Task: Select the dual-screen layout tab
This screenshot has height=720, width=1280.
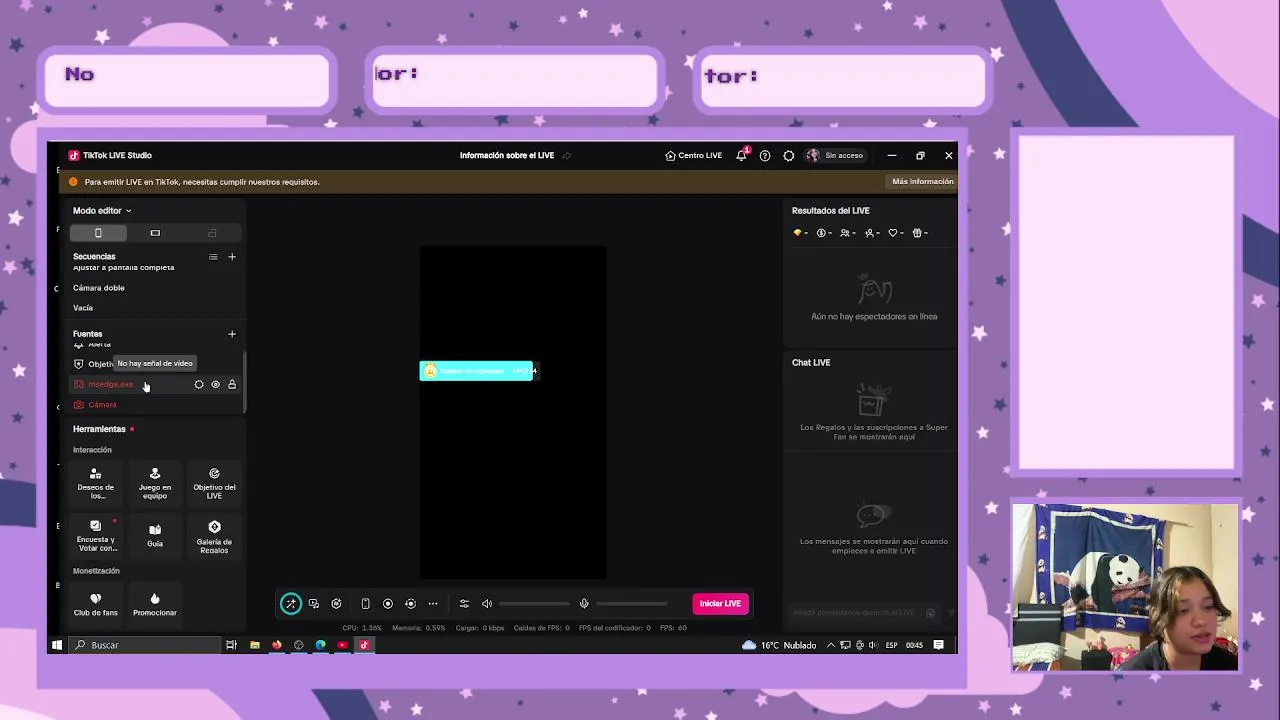Action: (212, 233)
